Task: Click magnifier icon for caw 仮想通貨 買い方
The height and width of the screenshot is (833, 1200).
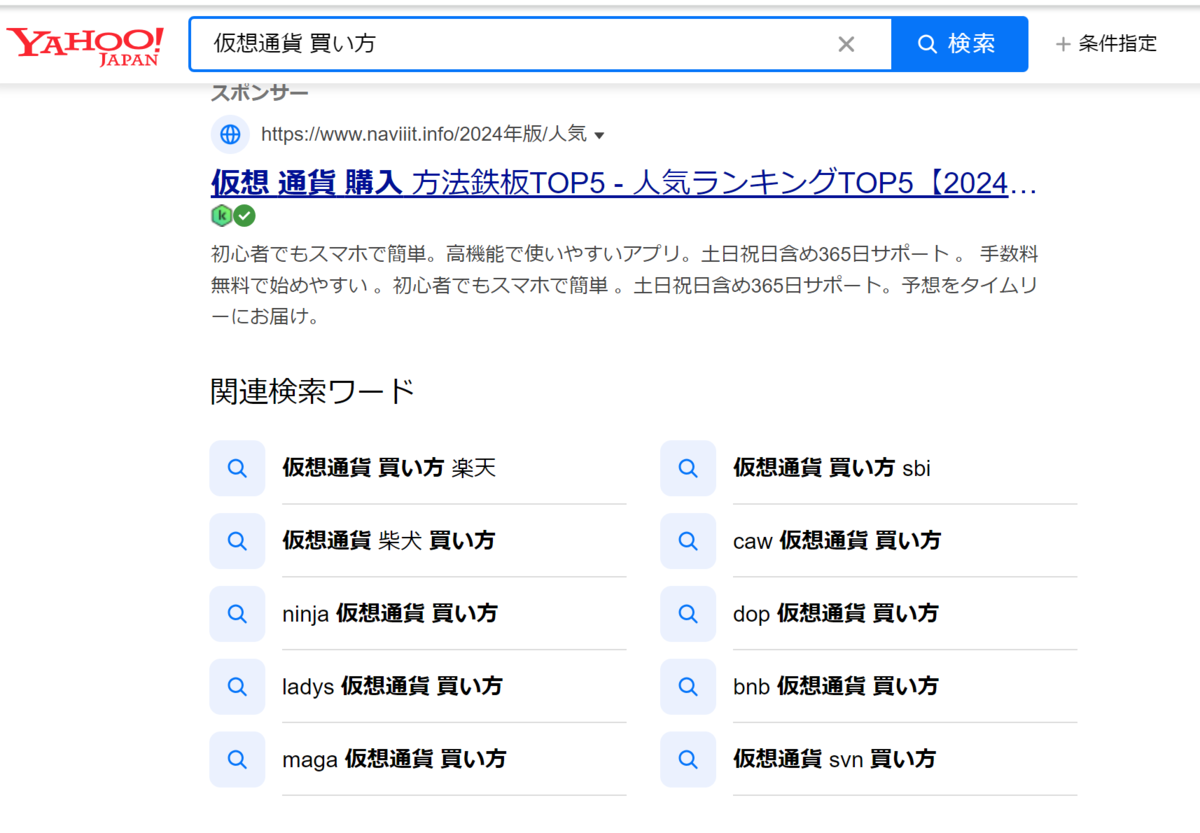Action: tap(688, 541)
